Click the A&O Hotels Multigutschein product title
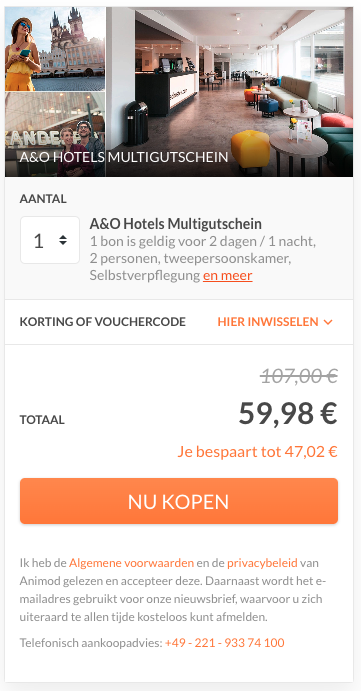361x691 pixels. pyautogui.click(x=175, y=224)
